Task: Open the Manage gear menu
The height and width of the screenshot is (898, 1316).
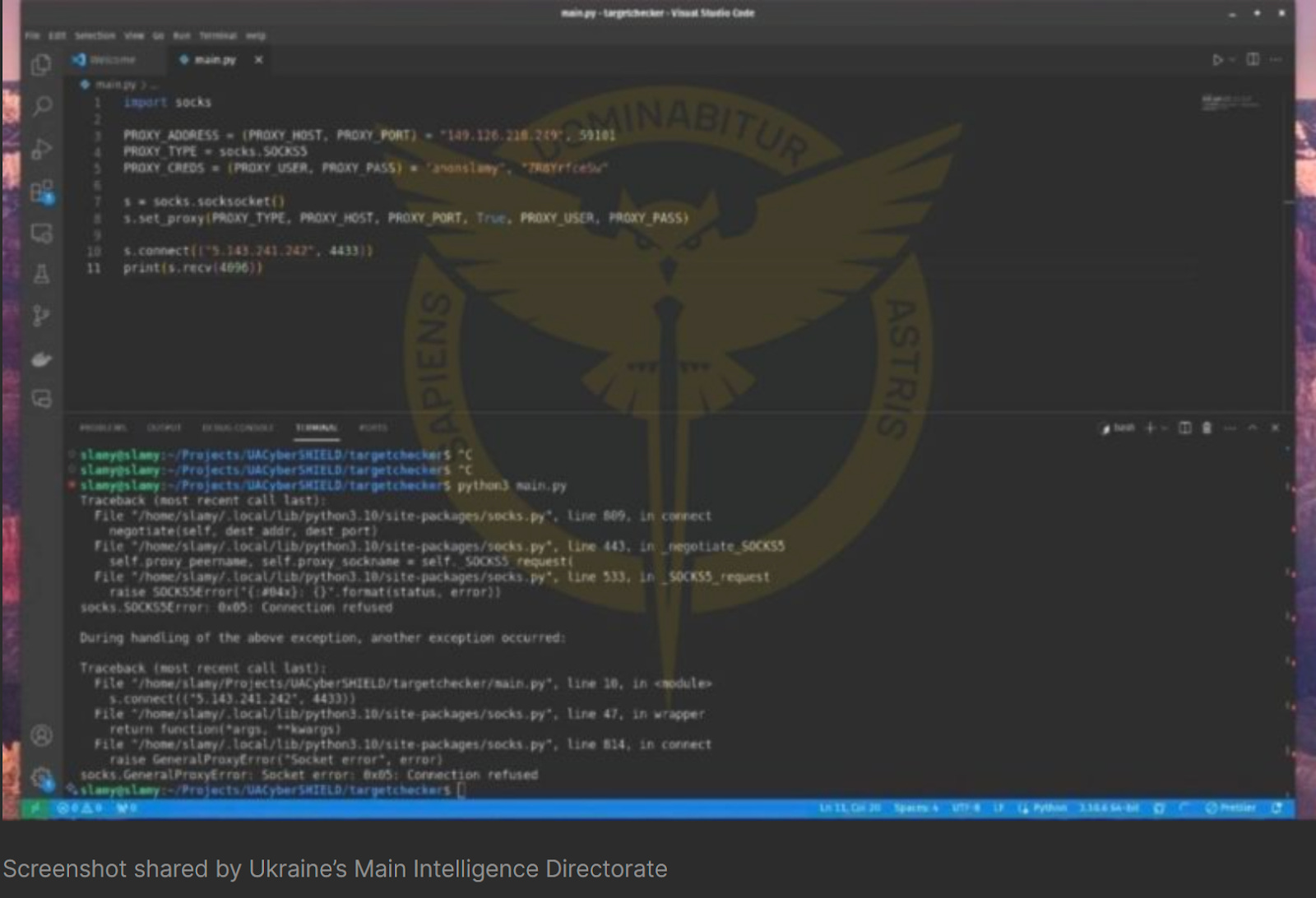Action: tap(41, 777)
